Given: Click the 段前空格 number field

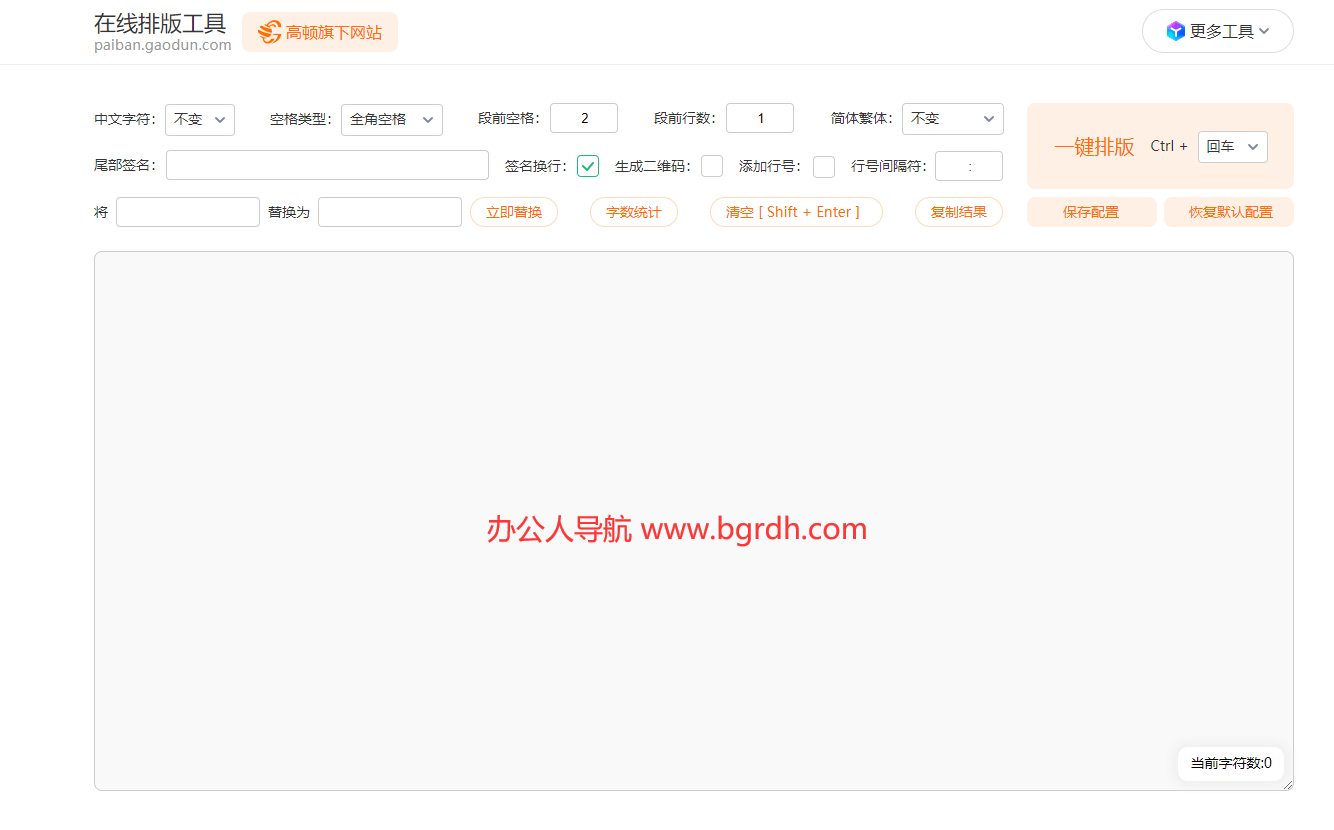Looking at the screenshot, I should click(x=584, y=118).
